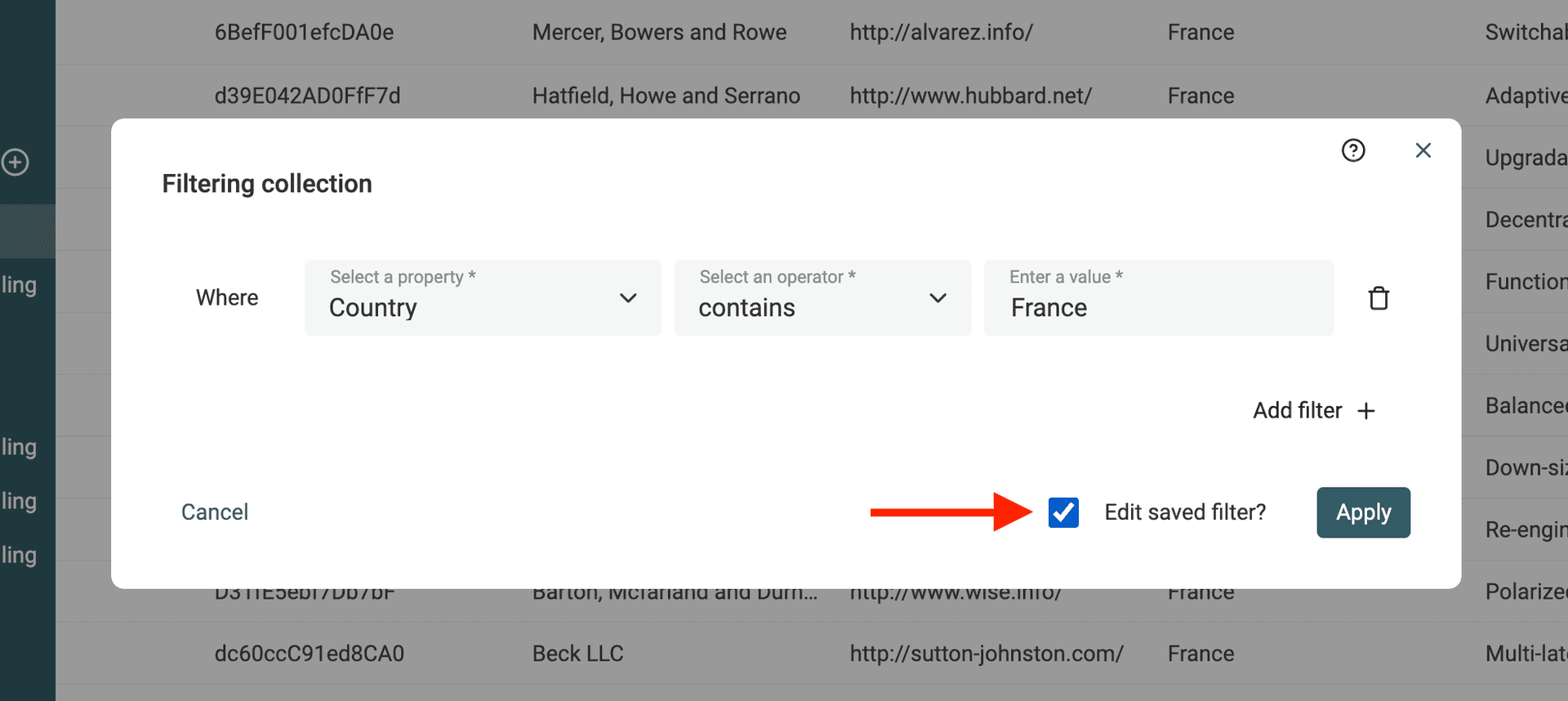Select the highlighted item in left sidebar
The image size is (1568, 701).
27,231
